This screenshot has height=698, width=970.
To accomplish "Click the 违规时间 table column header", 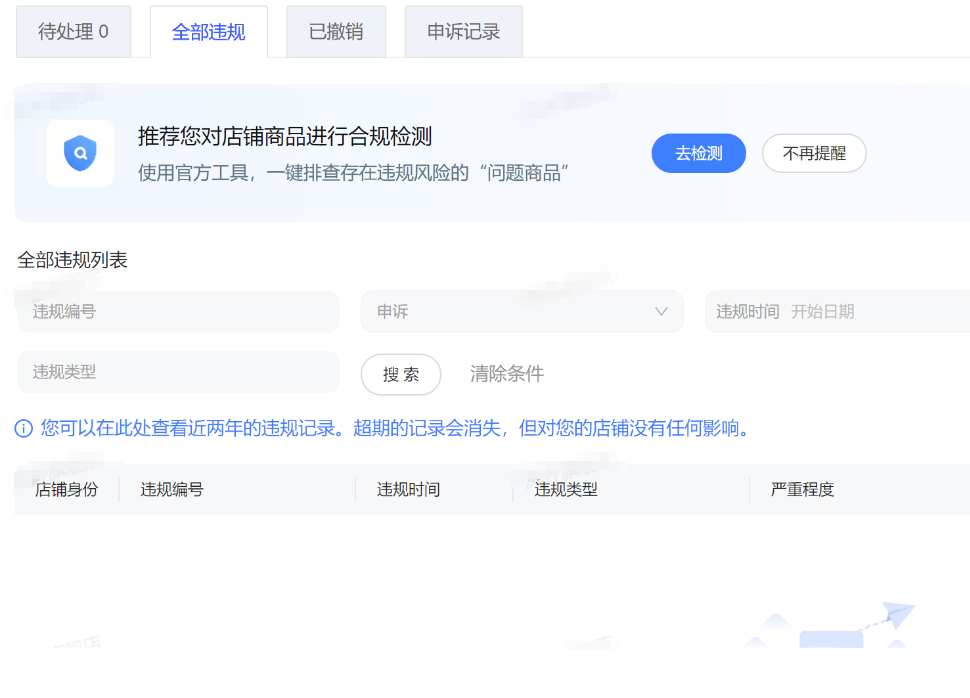I will click(408, 490).
